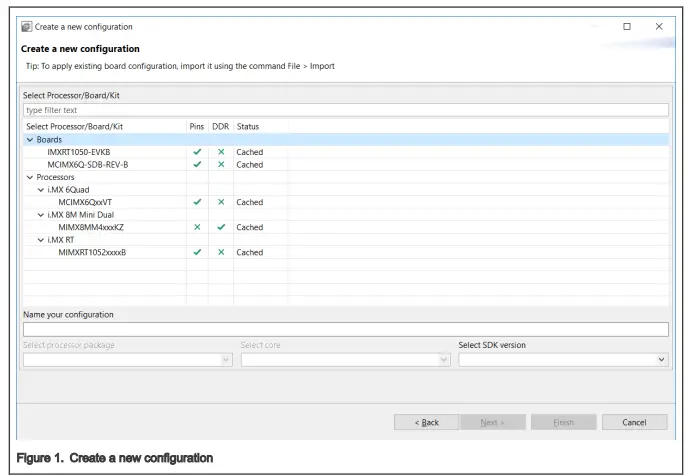Collapse the i.MX 6Quad node

pos(41,190)
